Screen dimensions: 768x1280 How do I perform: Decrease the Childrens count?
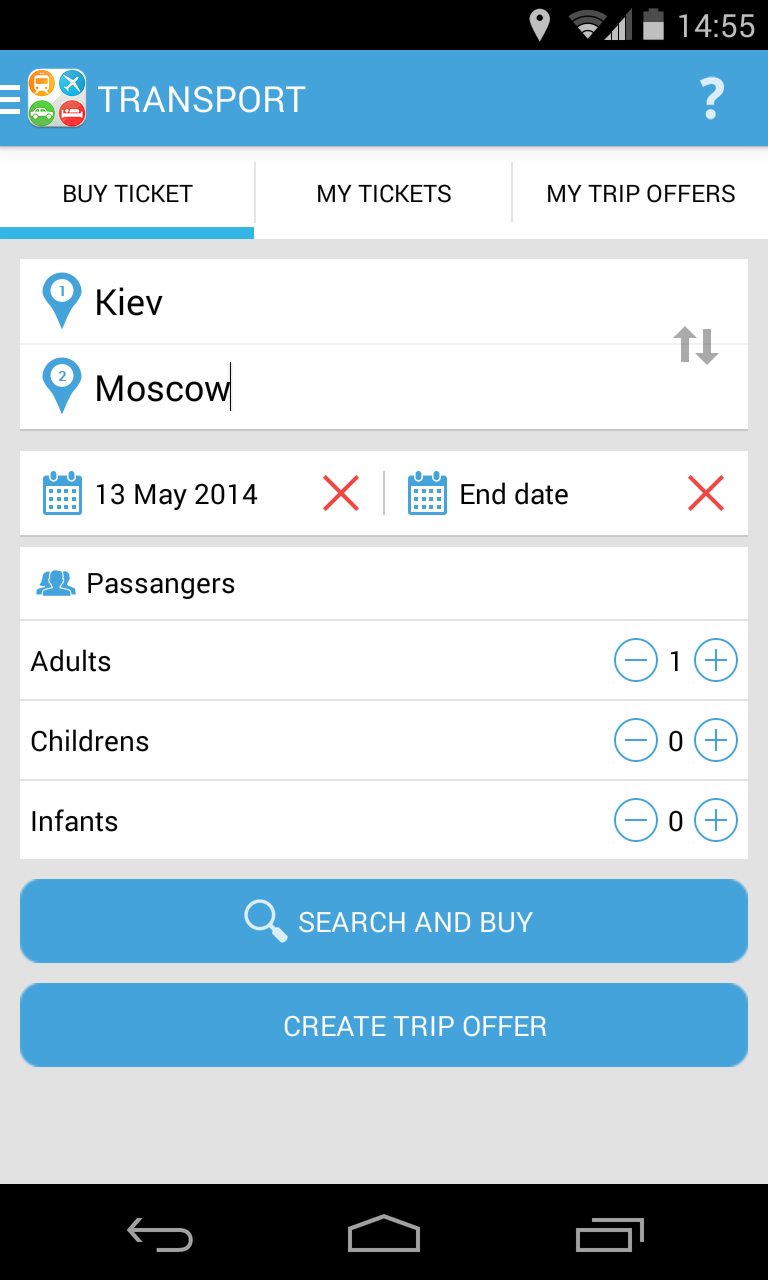(636, 741)
